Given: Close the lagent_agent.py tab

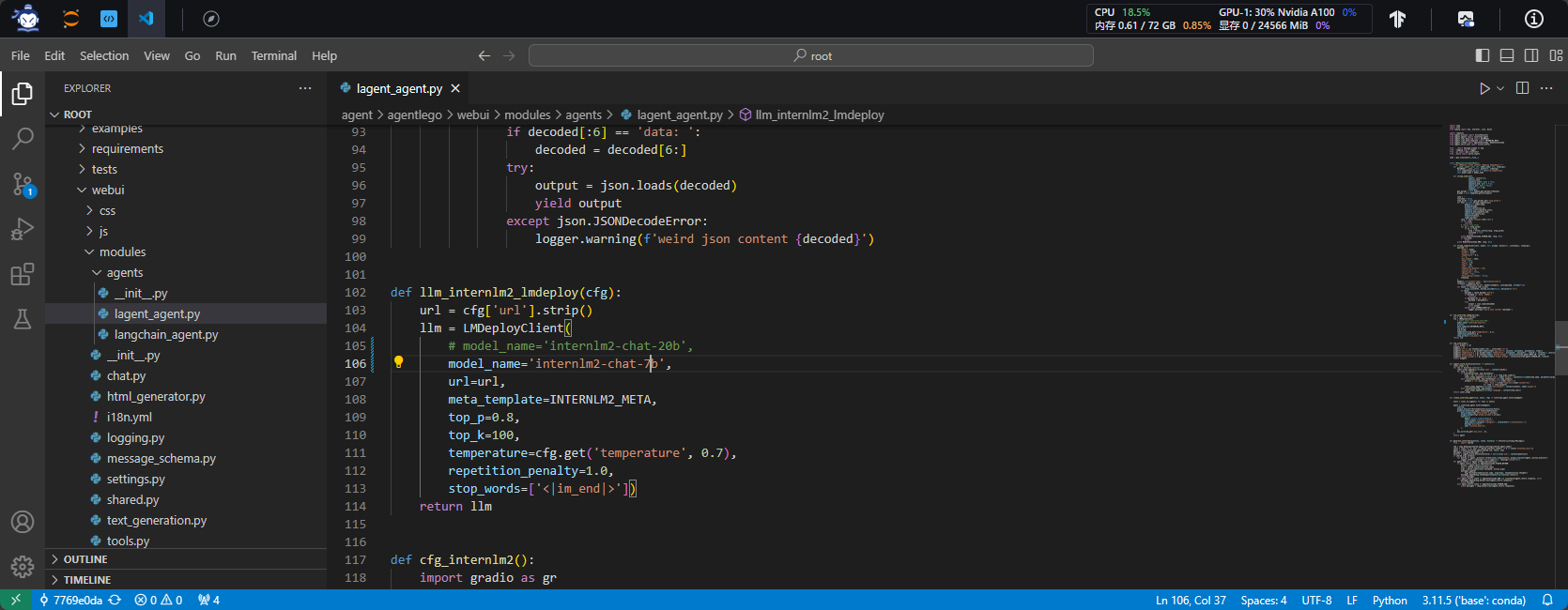Looking at the screenshot, I should click(455, 88).
